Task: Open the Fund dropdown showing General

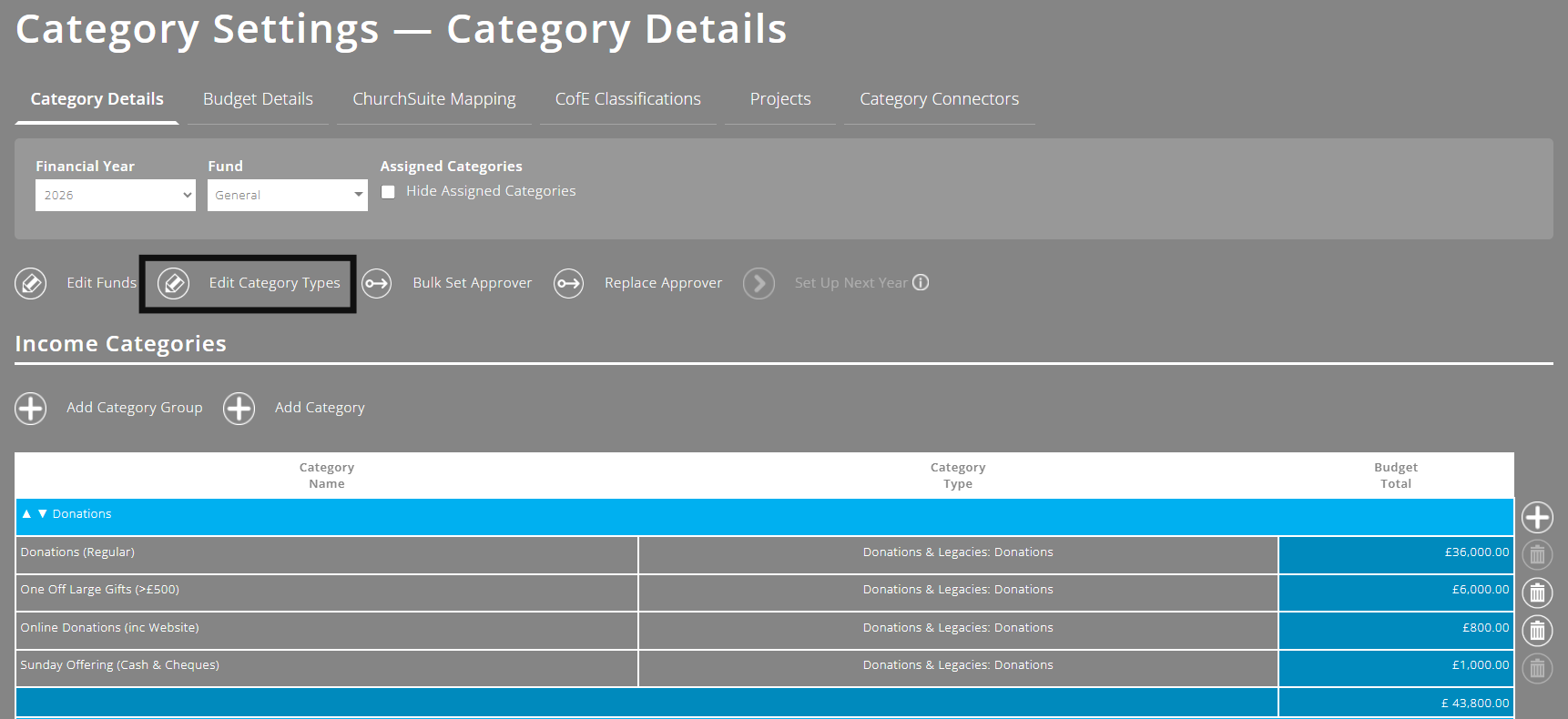Action: coord(288,195)
